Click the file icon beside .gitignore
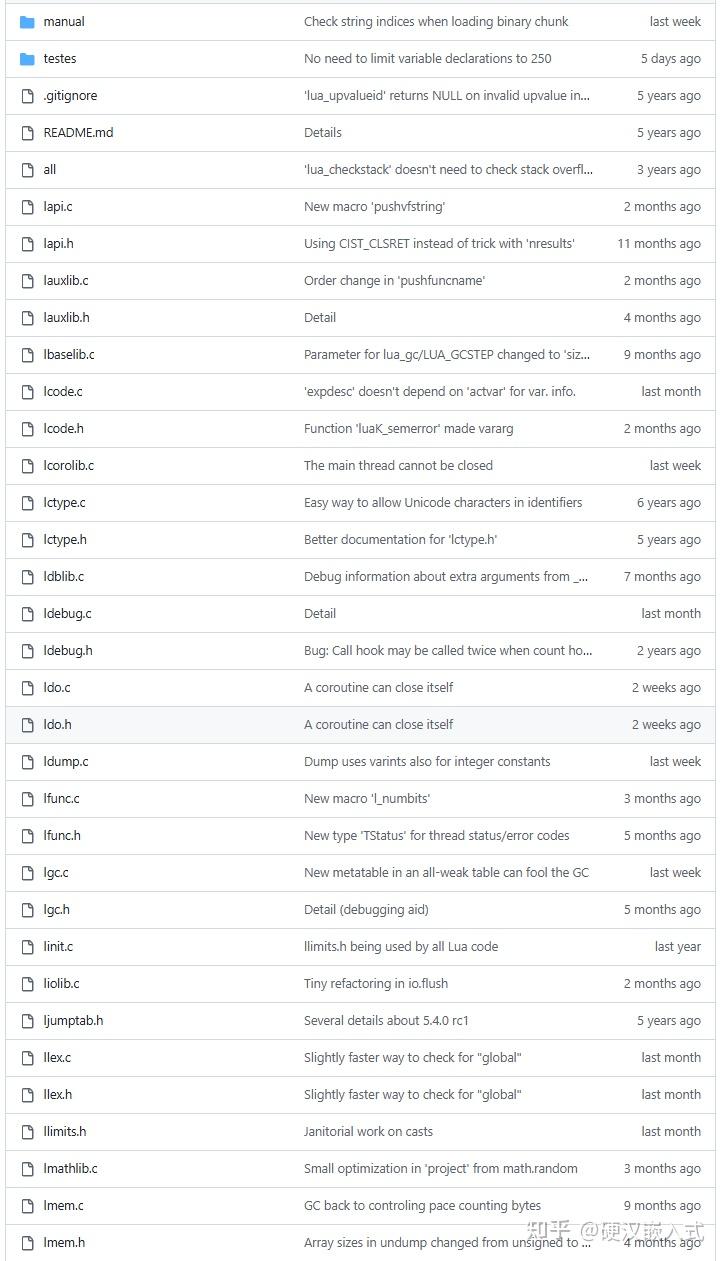The image size is (722, 1261). click(27, 96)
